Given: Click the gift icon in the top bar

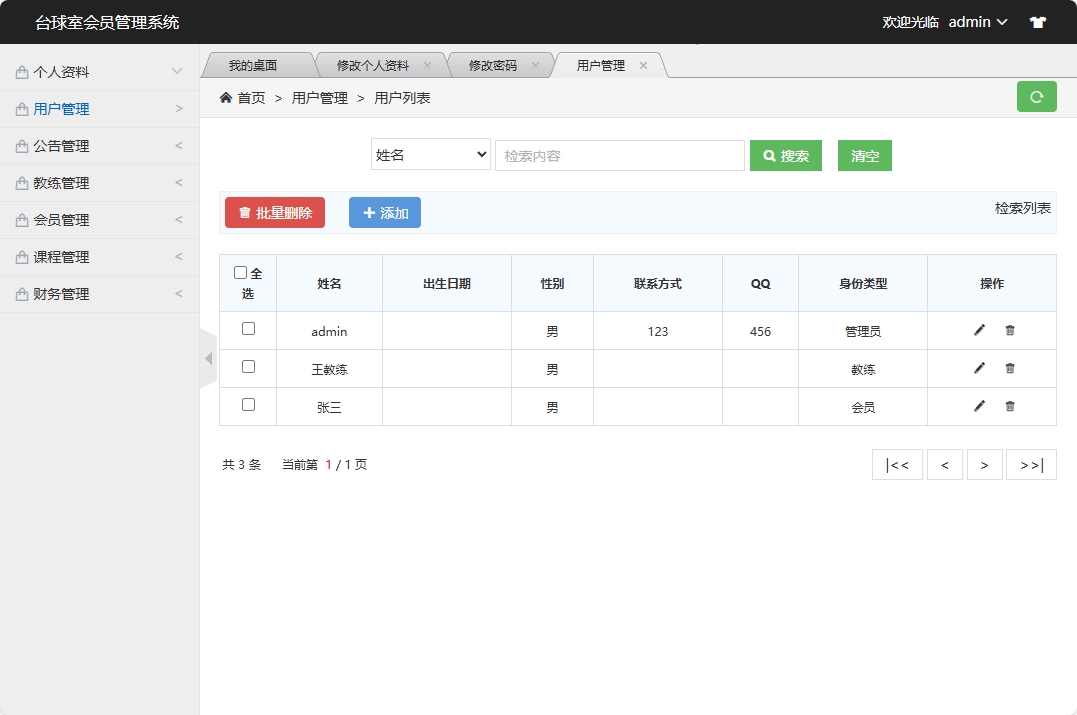Looking at the screenshot, I should [x=1037, y=21].
